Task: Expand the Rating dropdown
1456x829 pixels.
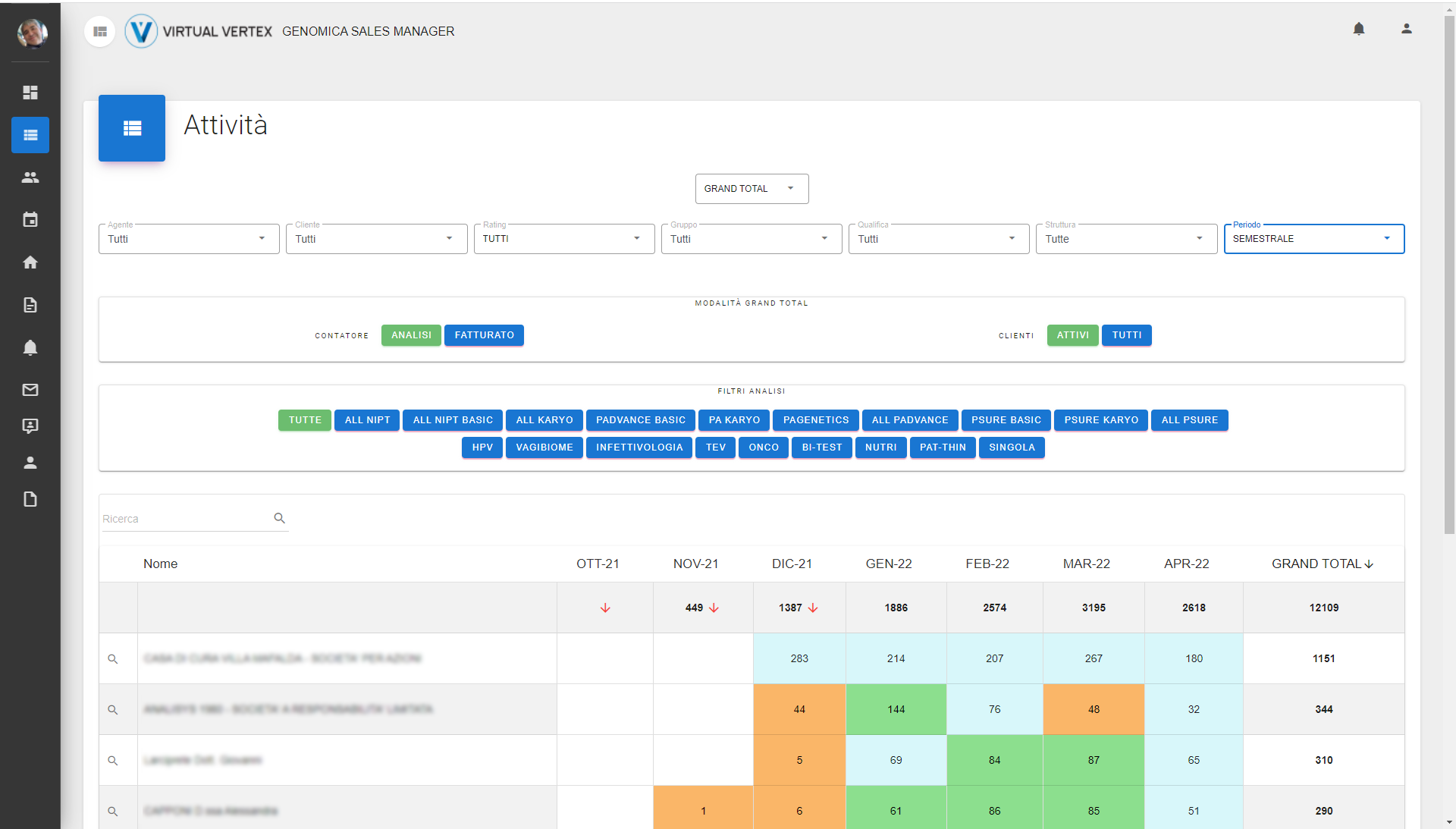Action: click(564, 239)
